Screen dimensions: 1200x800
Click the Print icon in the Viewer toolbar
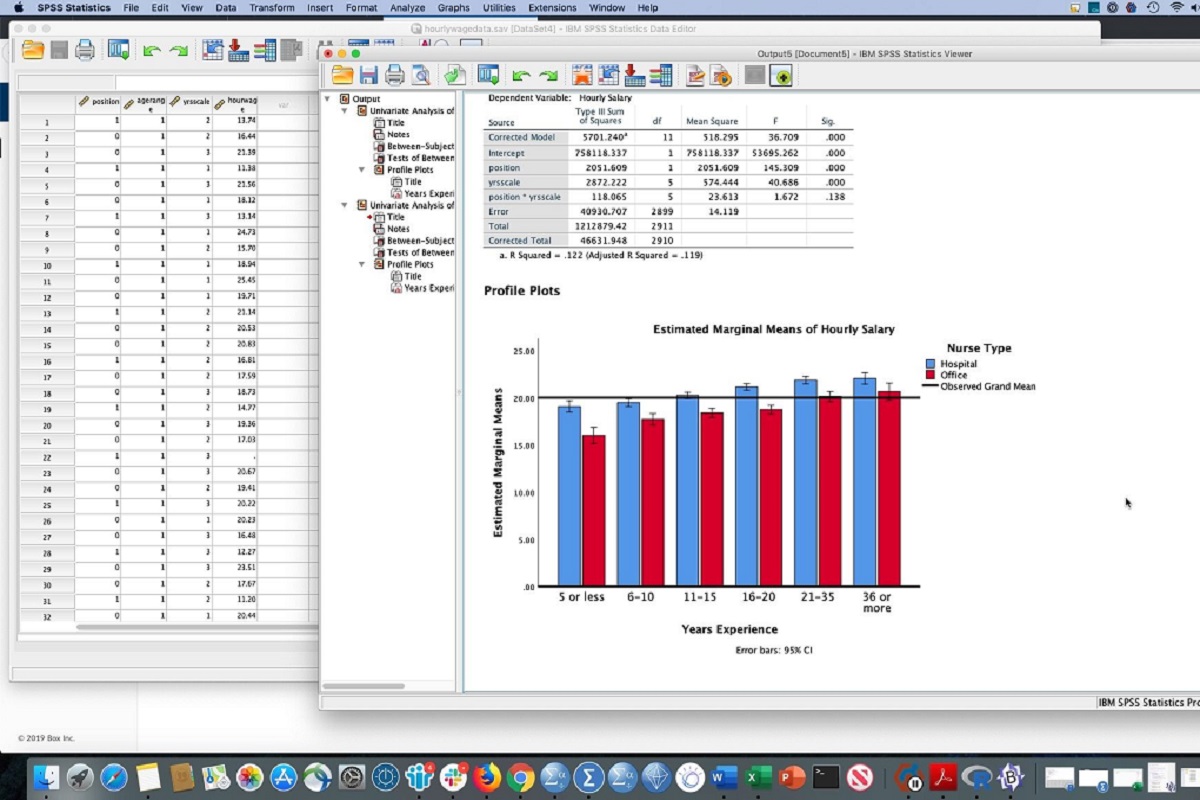click(x=393, y=74)
